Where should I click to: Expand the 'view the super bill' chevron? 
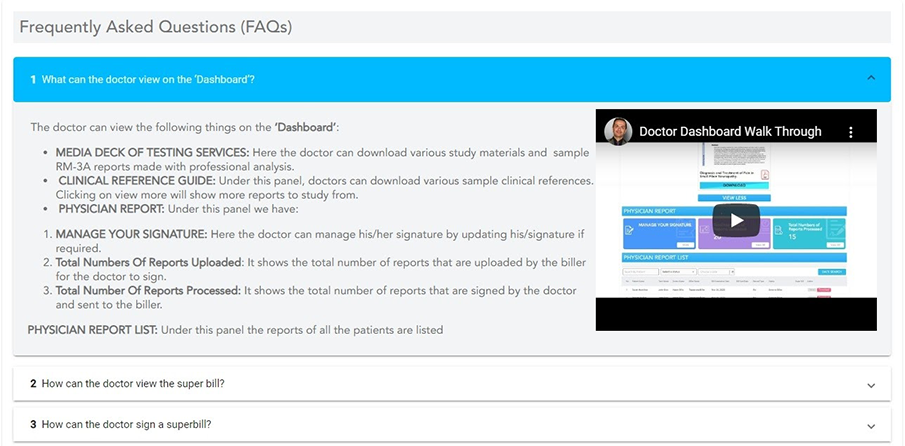871,385
